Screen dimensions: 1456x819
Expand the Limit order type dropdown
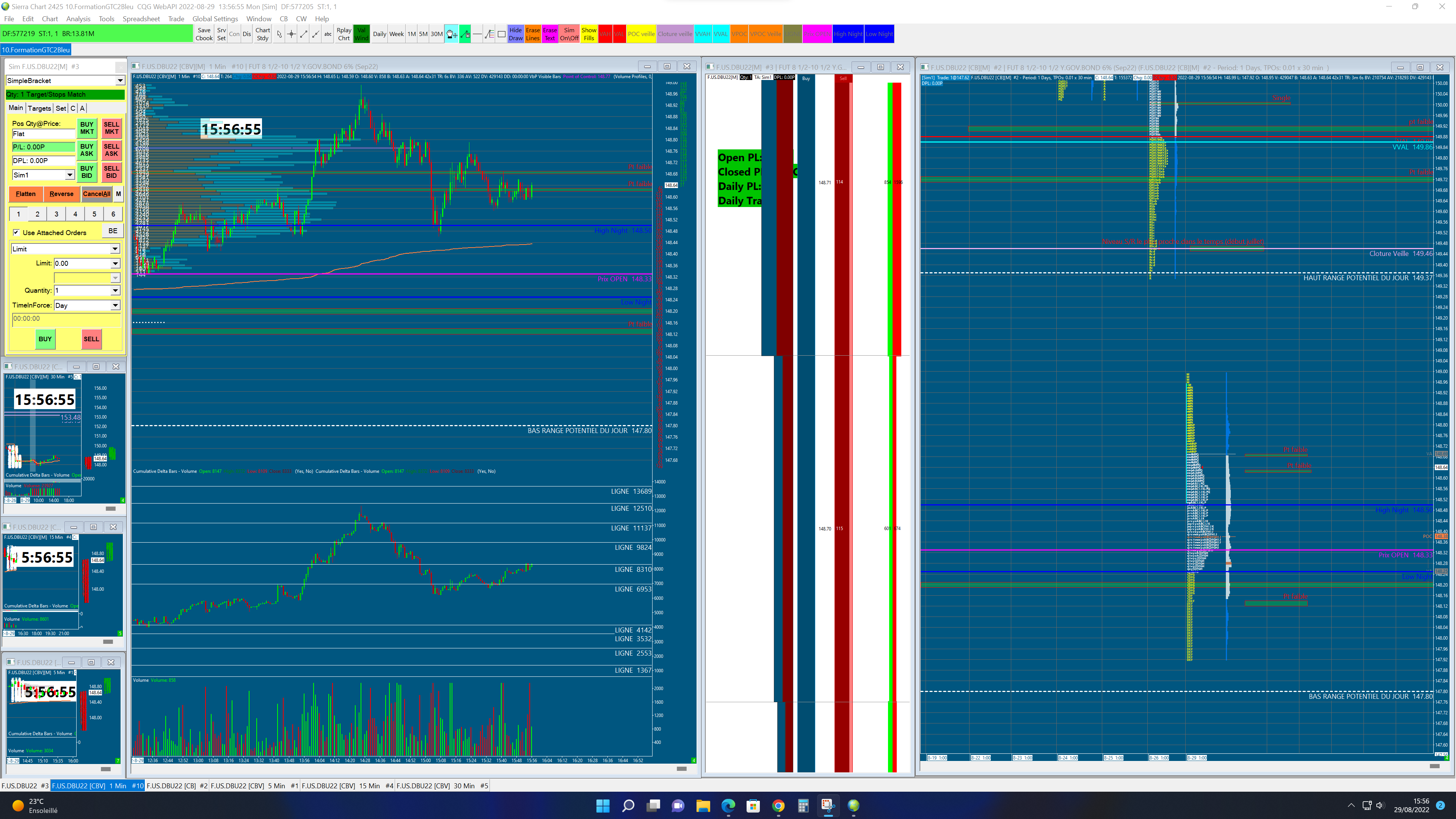(x=115, y=249)
